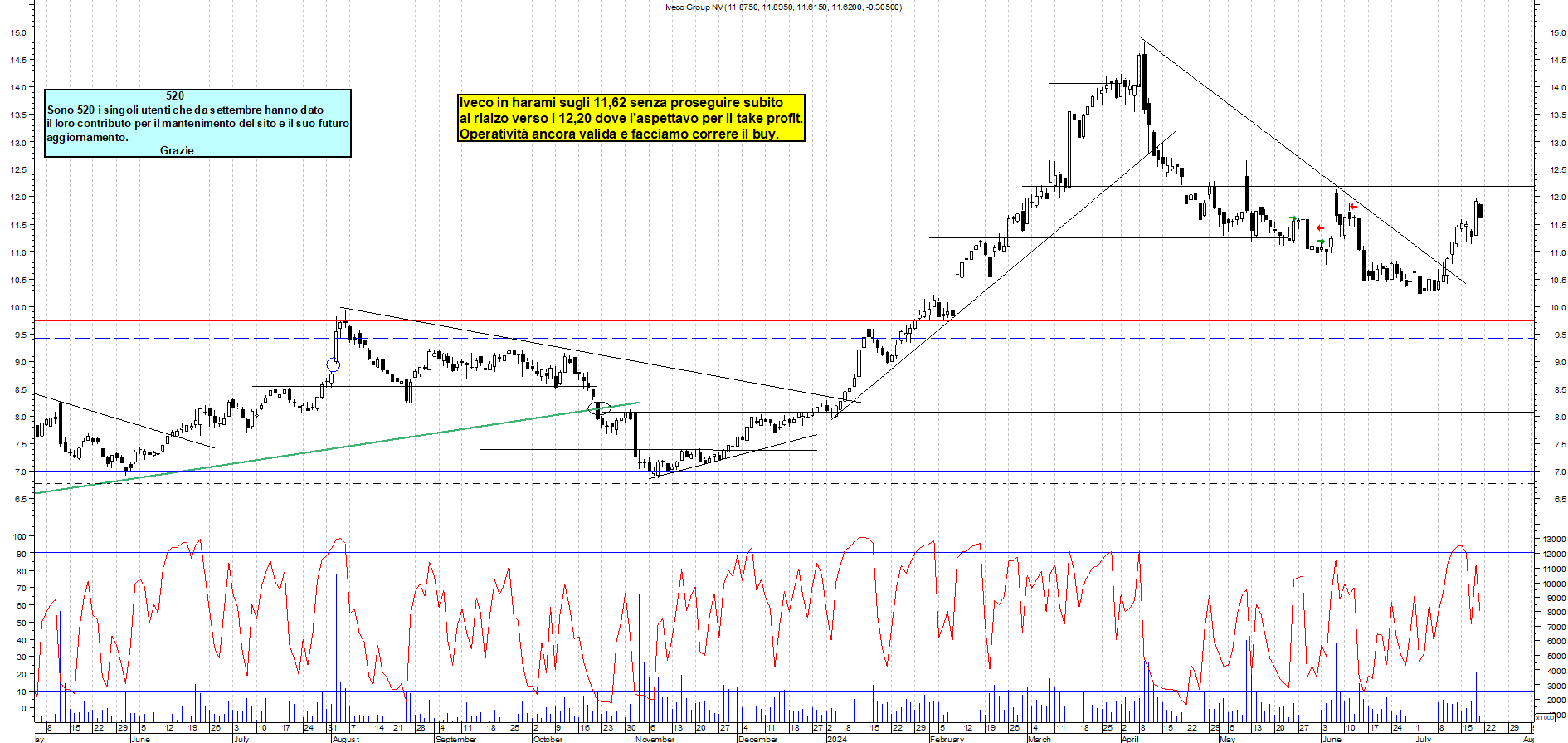Click the word 'Grazie' in cyan box

click(177, 150)
